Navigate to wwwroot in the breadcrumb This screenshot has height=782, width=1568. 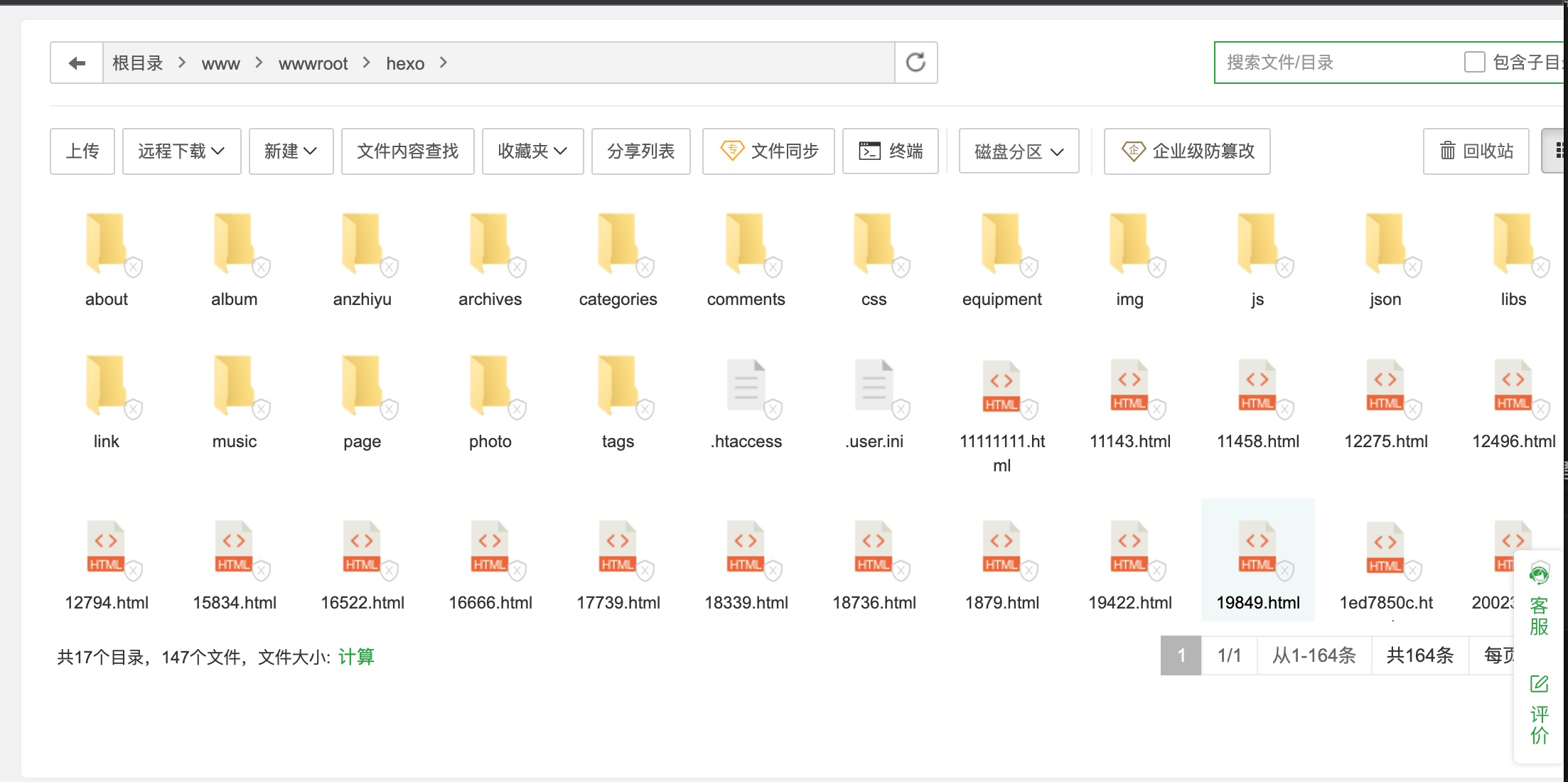[x=313, y=63]
